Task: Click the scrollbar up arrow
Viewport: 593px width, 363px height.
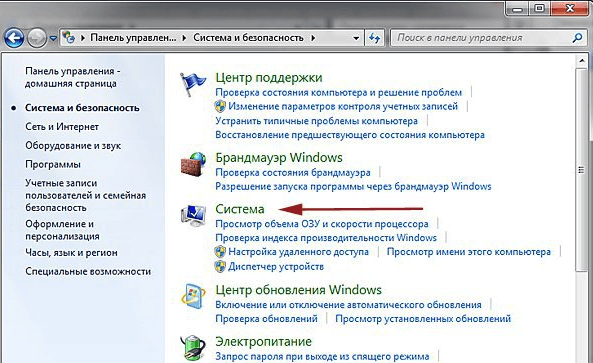Action: tap(582, 61)
